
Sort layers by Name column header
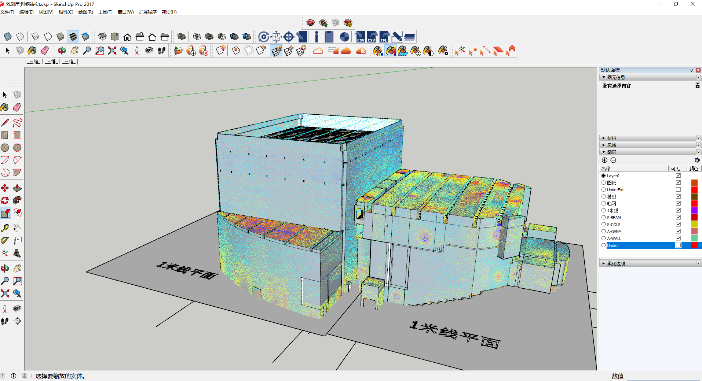[634, 169]
